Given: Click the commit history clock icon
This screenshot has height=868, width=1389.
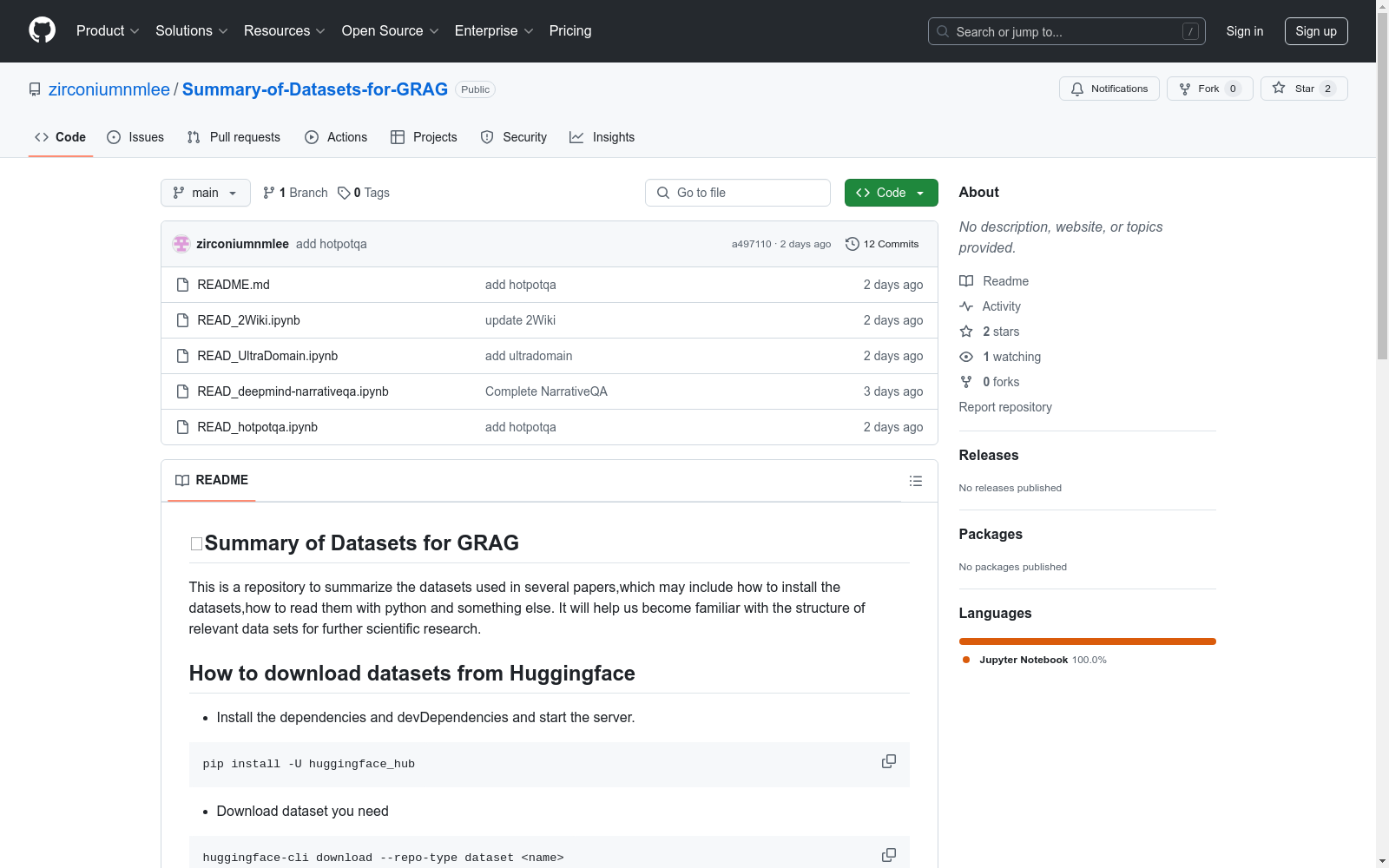Looking at the screenshot, I should 852,244.
